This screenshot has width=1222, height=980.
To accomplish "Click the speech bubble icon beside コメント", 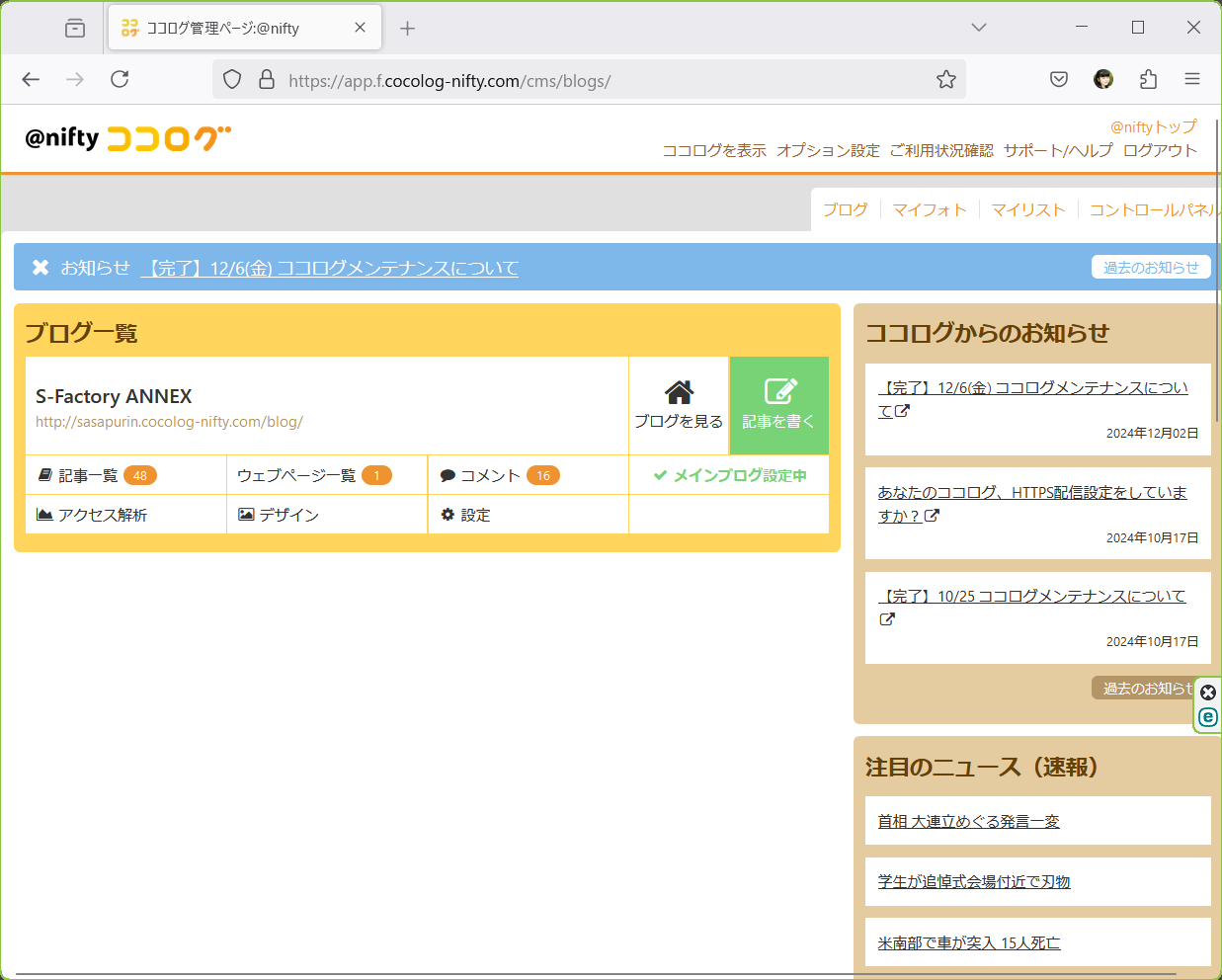I will click(x=448, y=475).
